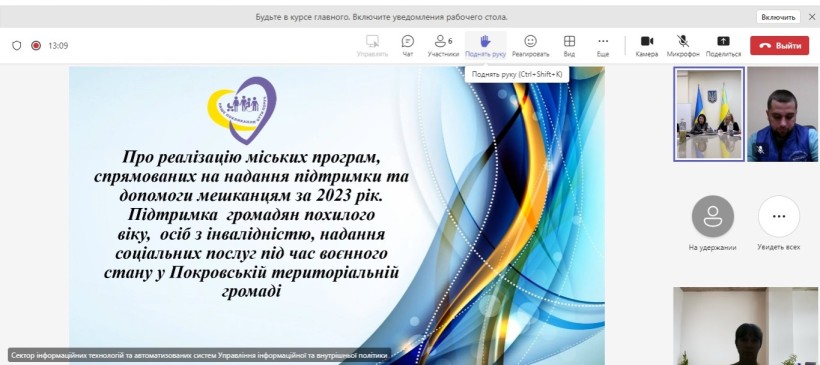
Task: Click the Share screen icon
Action: pos(723,41)
